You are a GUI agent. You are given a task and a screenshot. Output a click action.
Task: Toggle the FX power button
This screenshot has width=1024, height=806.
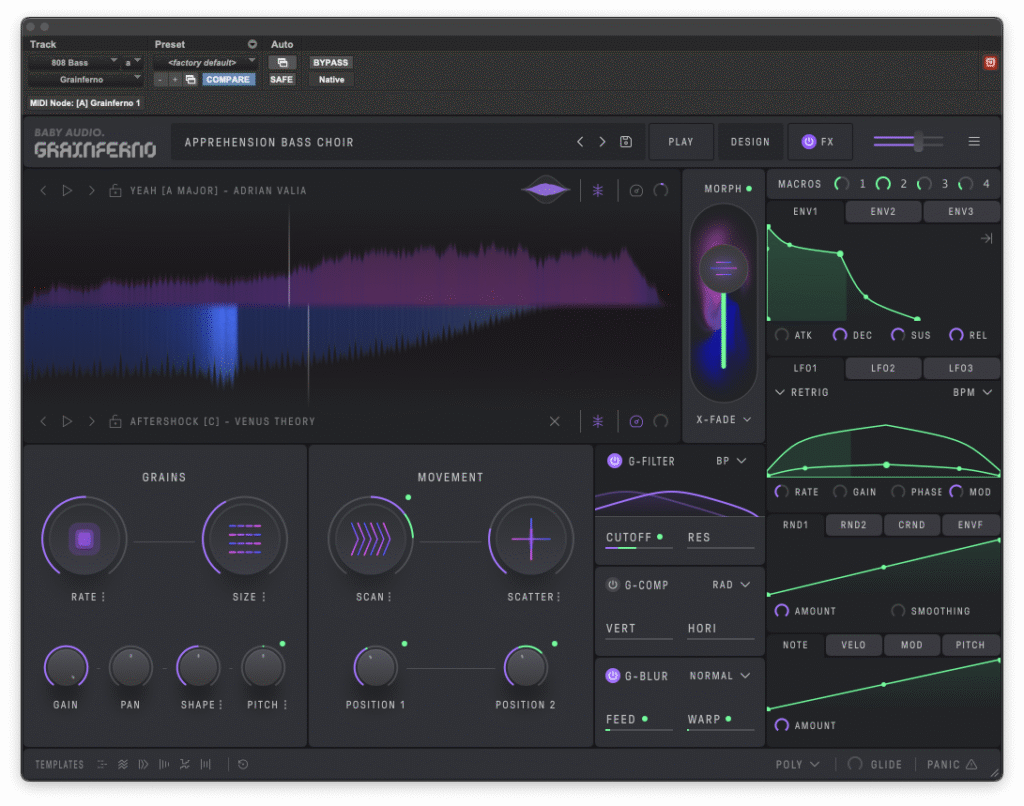(808, 142)
